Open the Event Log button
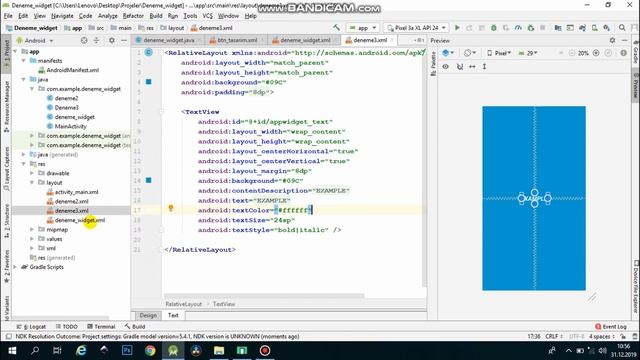Viewport: 640px width, 360px height. [x=611, y=327]
